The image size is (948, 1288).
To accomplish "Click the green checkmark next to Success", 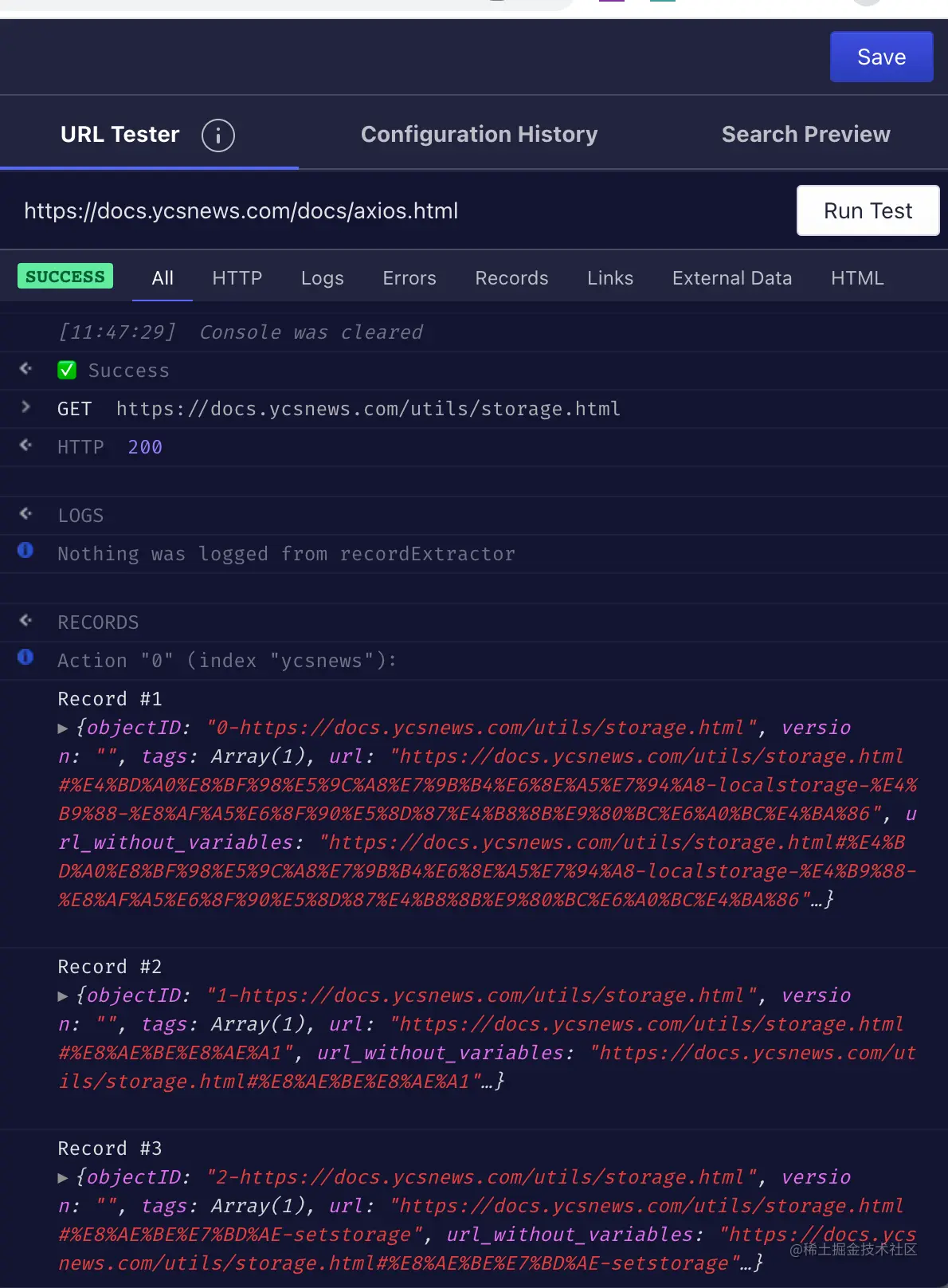I will (67, 370).
